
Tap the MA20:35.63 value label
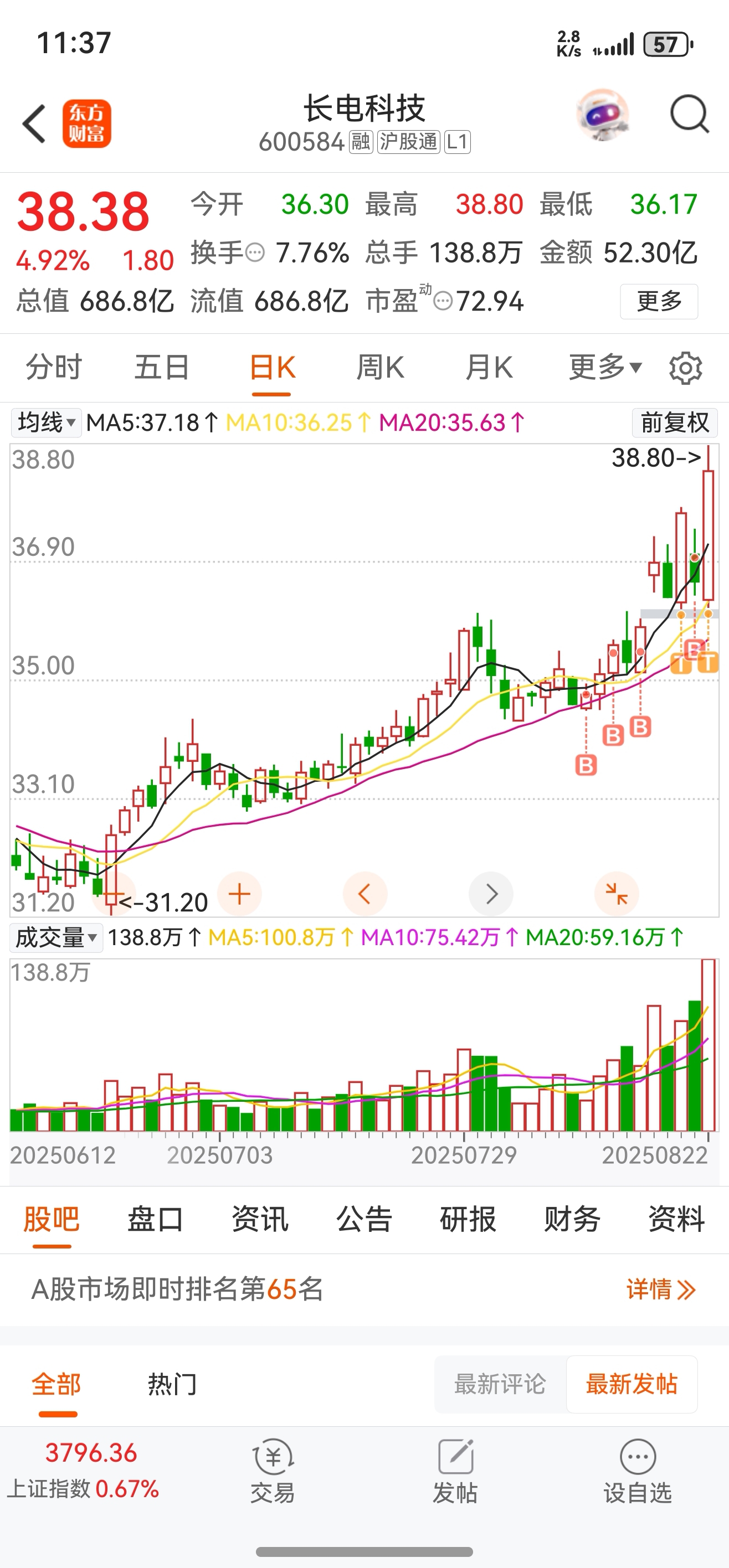tap(452, 422)
